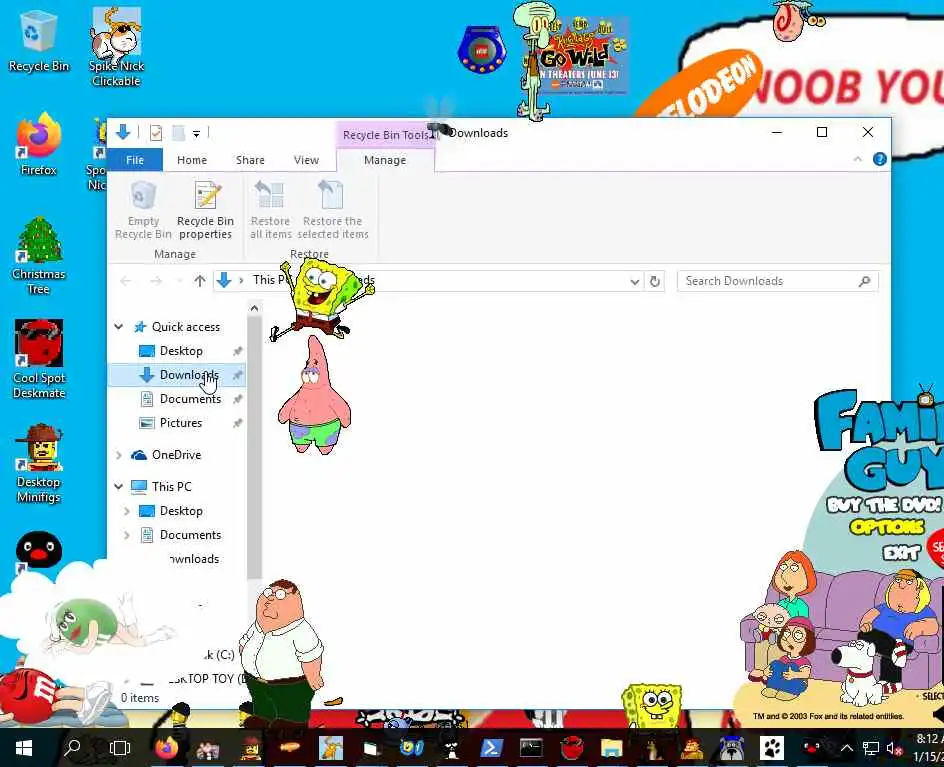Open the Desktop Minifigs shortcut
The image size is (944, 767).
point(39,464)
